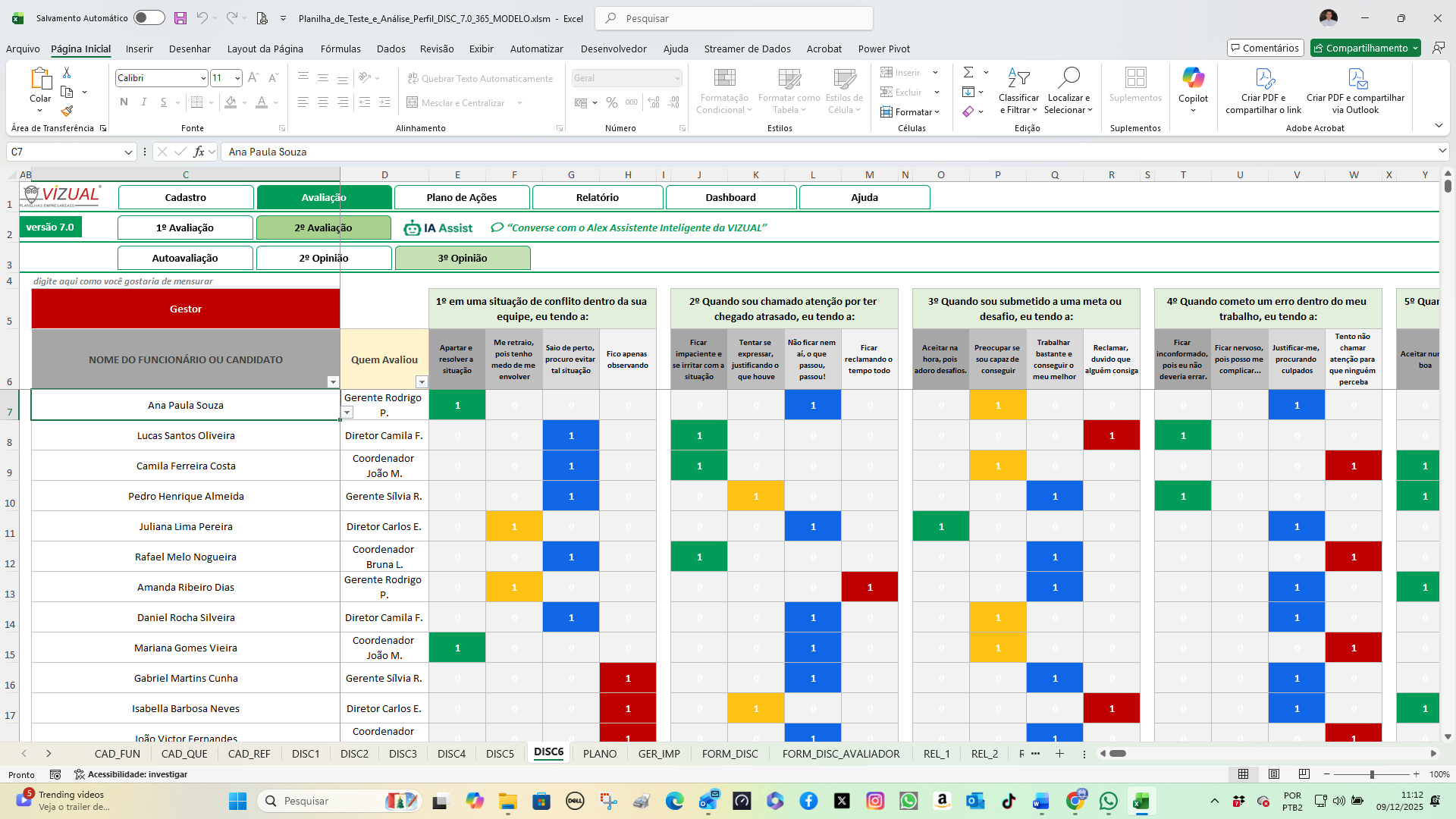Switch to the Fórmulas ribbon tab
1456x819 pixels.
[x=340, y=49]
